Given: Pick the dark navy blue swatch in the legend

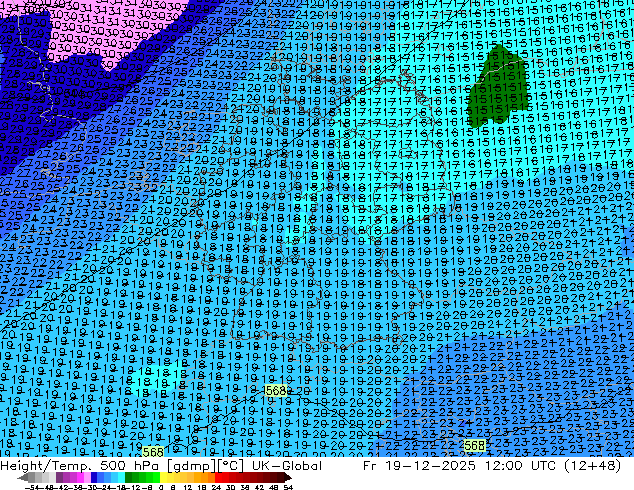Looking at the screenshot, I should point(94,478).
